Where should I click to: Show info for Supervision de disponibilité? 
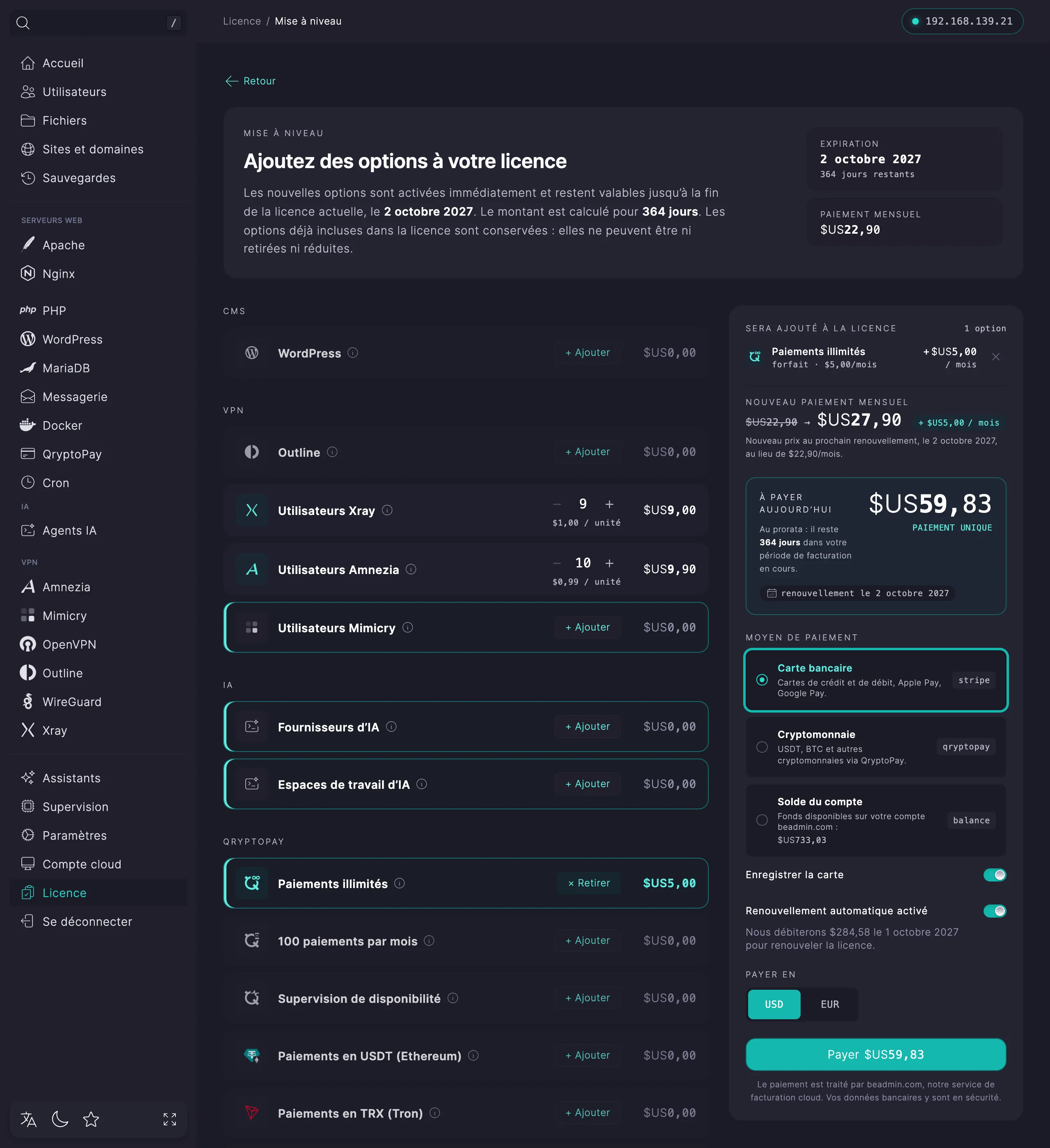click(x=453, y=998)
